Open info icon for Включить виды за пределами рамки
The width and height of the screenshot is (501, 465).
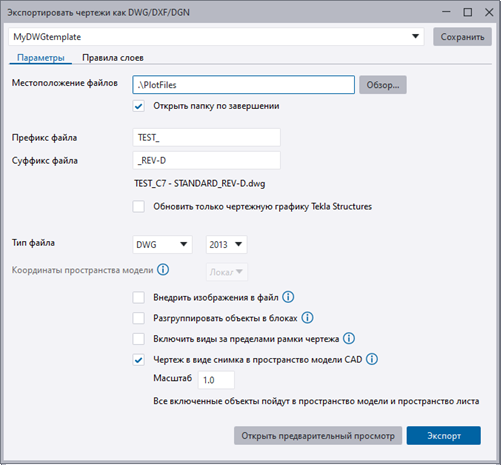[x=349, y=339]
